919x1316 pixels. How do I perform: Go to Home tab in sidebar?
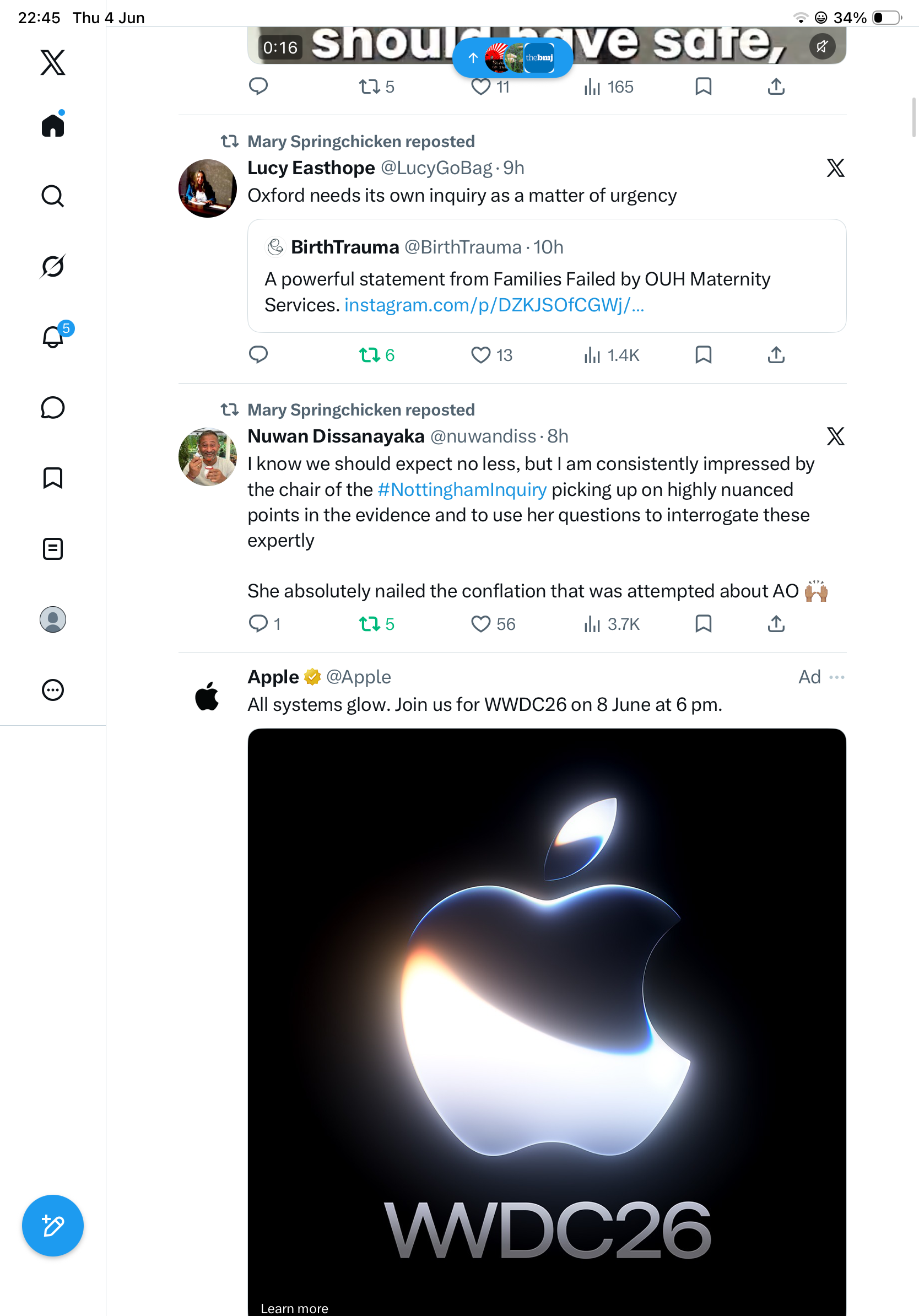click(x=53, y=125)
